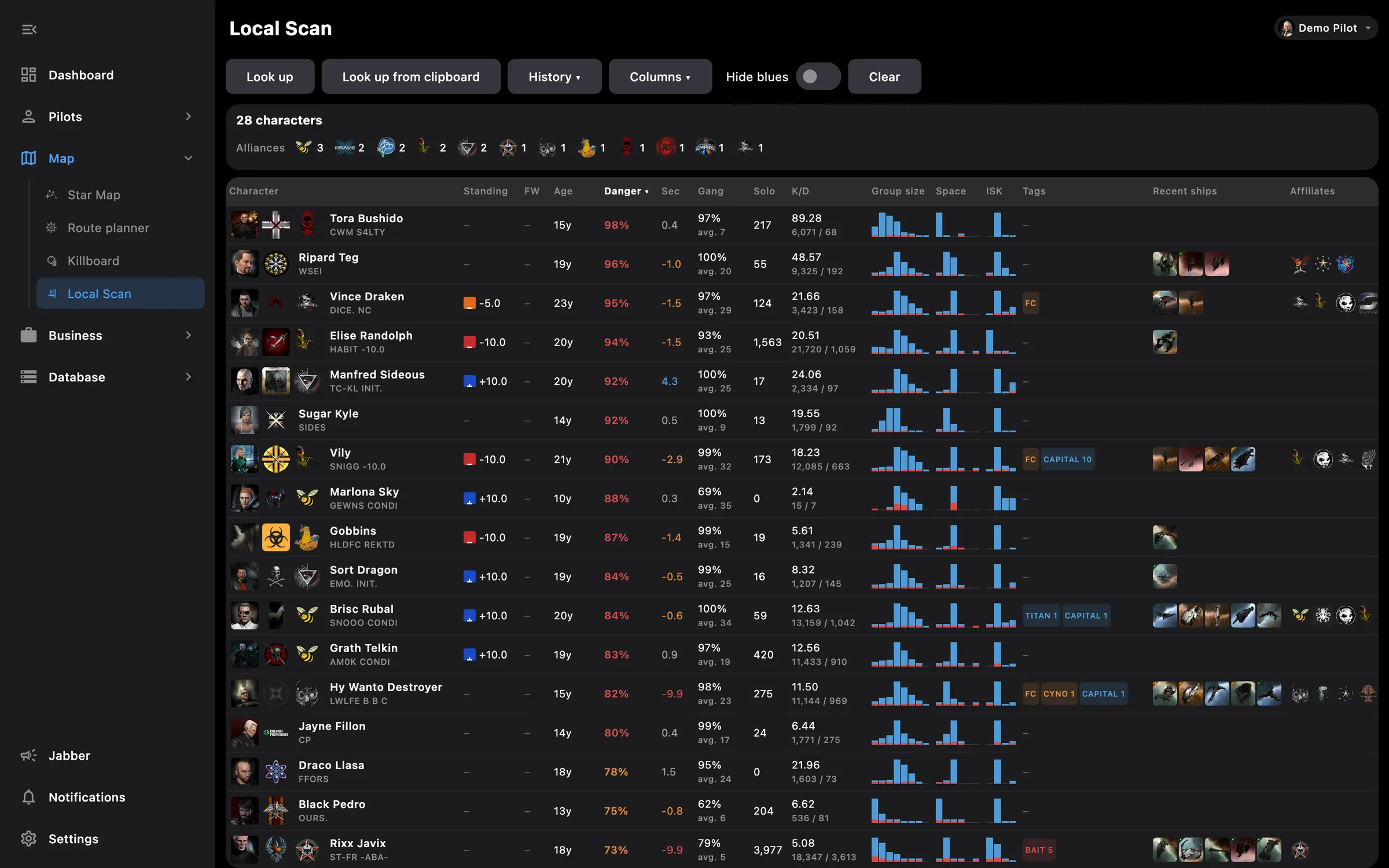Open the Jabber megaphone icon
The width and height of the screenshot is (1389, 868).
pyautogui.click(x=28, y=755)
